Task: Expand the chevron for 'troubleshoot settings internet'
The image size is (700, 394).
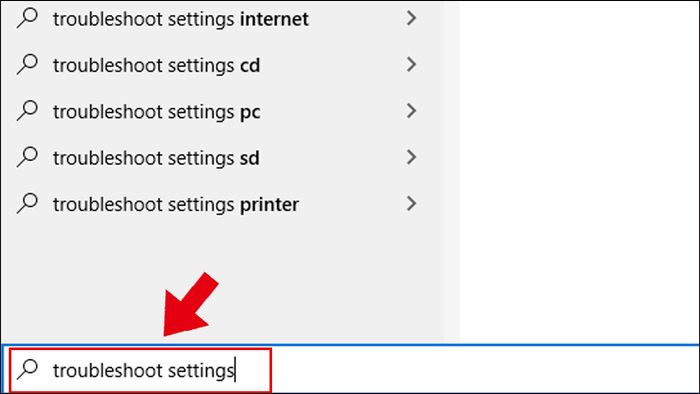Action: point(411,18)
